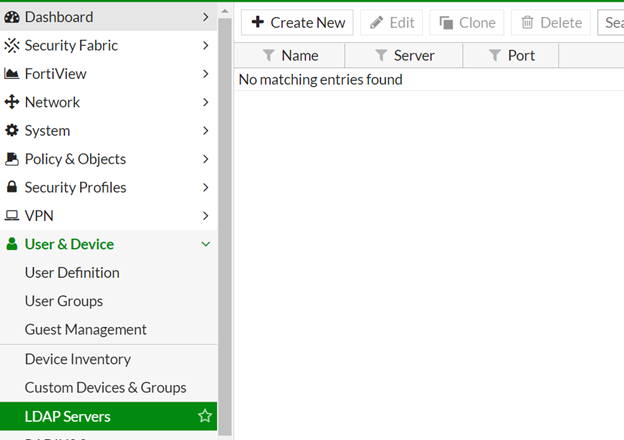Go to User Groups
This screenshot has width=624, height=440.
click(64, 301)
